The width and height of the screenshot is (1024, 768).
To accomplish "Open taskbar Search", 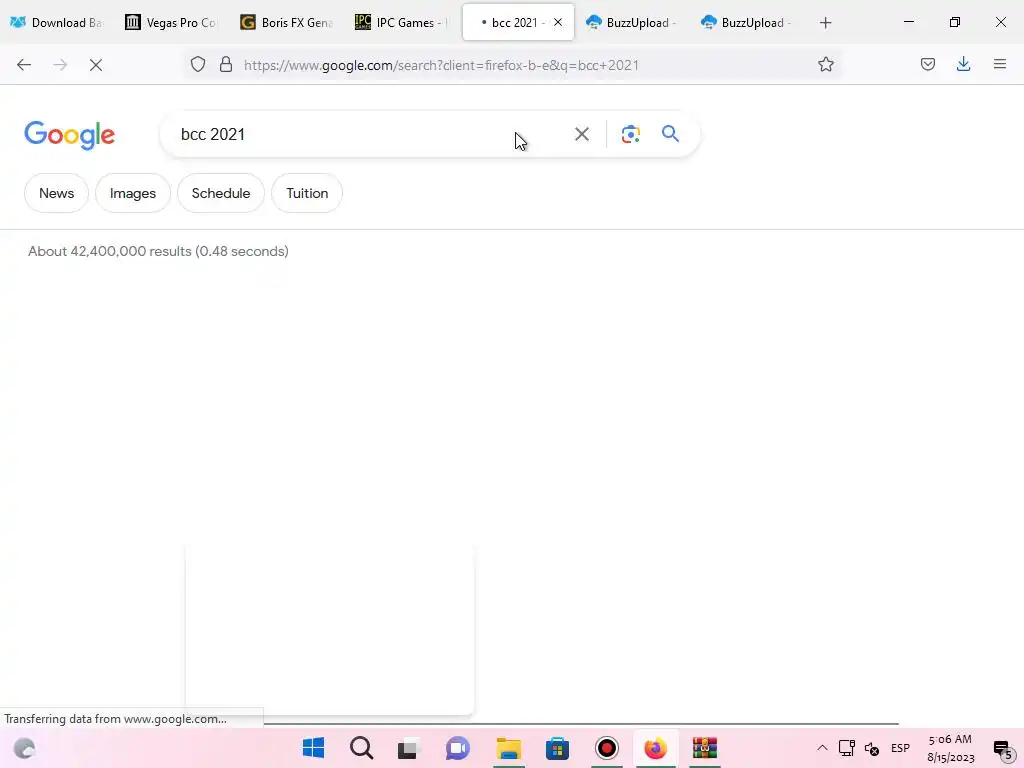I will click(361, 748).
